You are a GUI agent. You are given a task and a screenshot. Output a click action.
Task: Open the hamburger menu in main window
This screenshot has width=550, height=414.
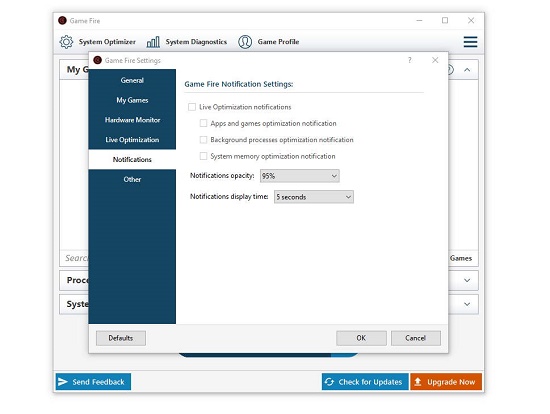click(x=470, y=42)
